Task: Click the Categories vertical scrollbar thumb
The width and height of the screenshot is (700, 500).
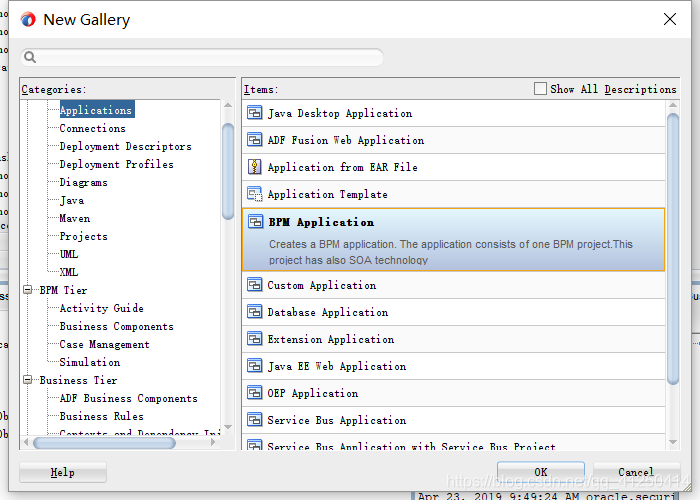Action: [x=228, y=171]
